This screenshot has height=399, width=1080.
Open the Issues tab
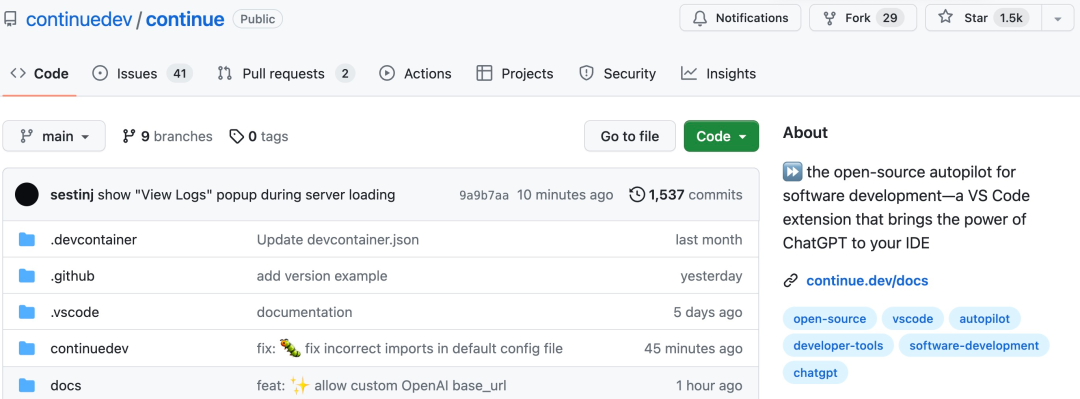coord(142,74)
